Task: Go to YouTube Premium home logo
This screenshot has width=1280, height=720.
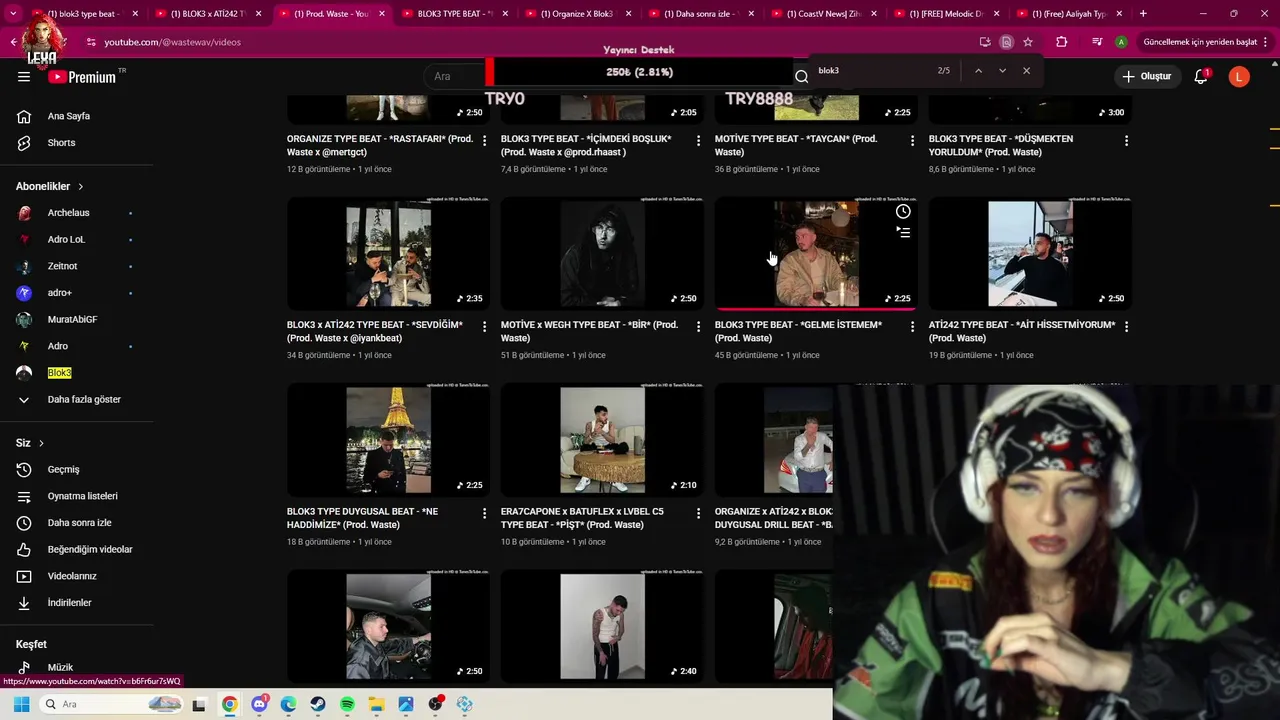Action: click(x=82, y=77)
